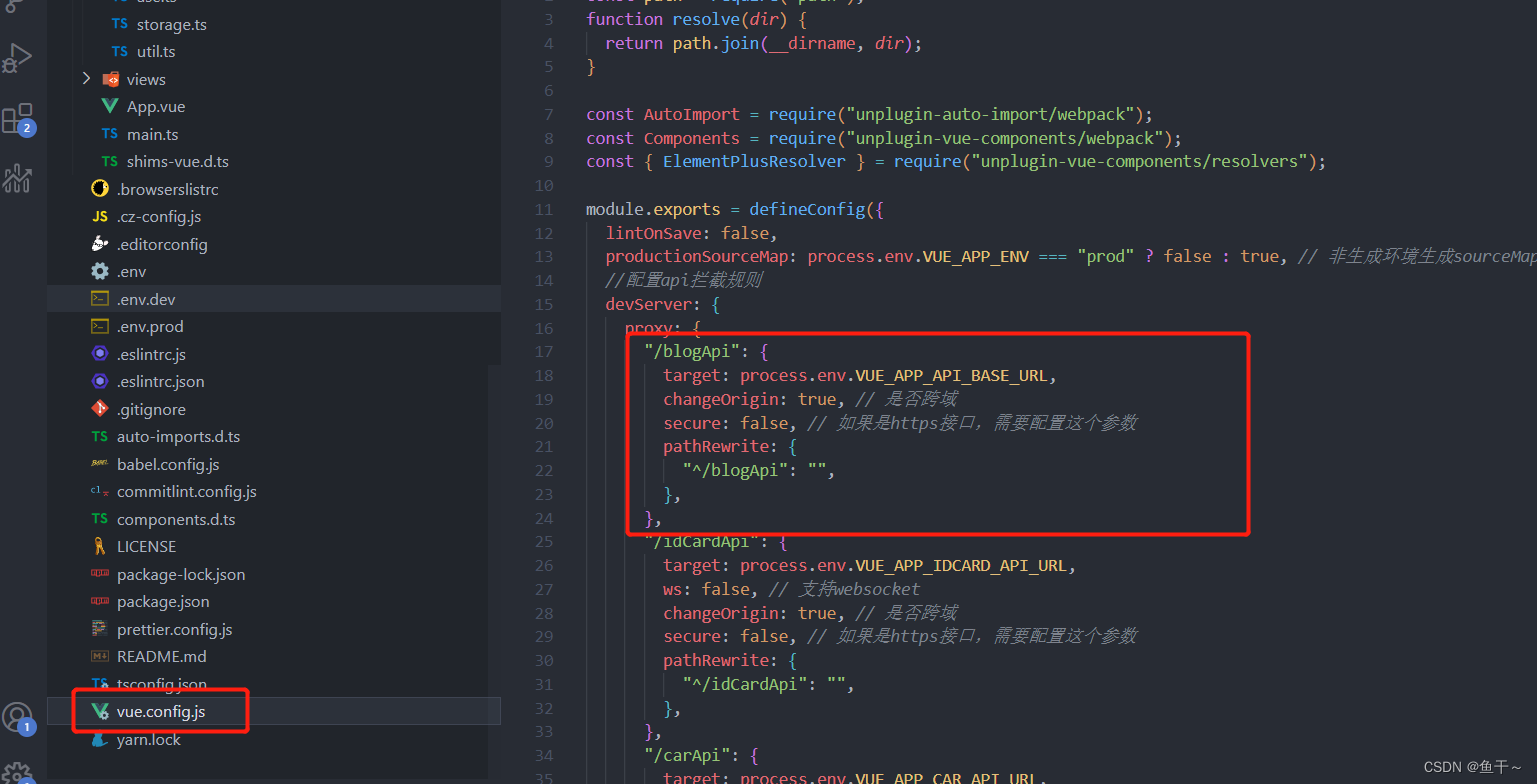Click the Babel icon beside babel.config.js
This screenshot has height=784, width=1537.
tap(100, 464)
